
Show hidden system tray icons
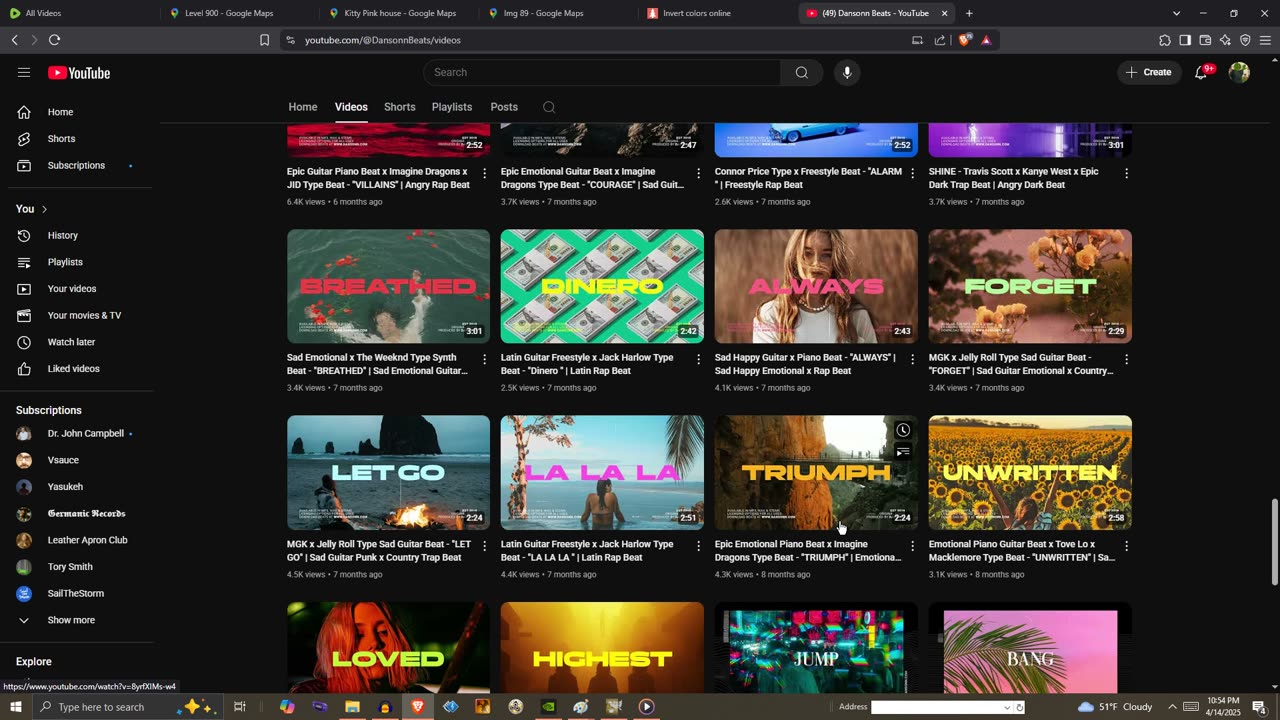pos(1172,707)
